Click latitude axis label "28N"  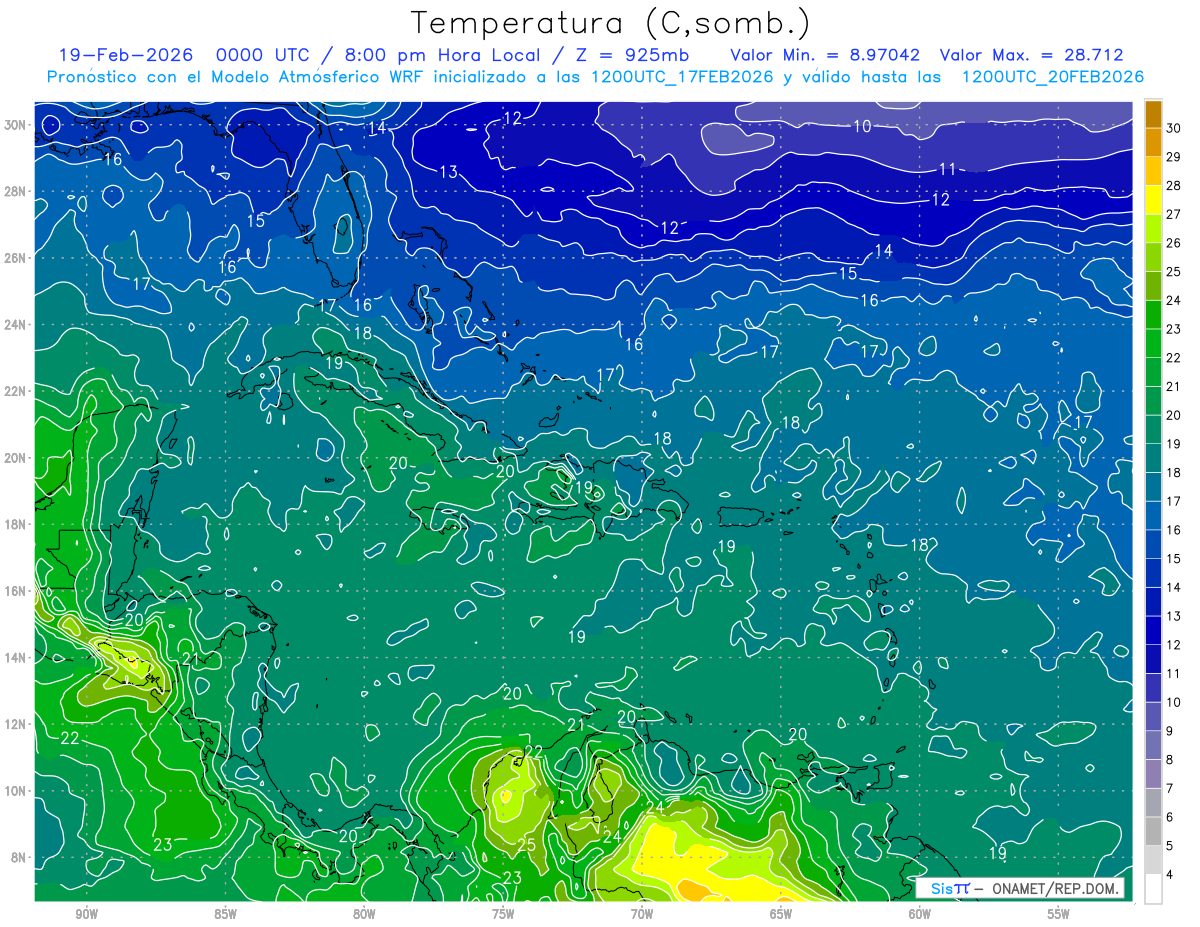click(15, 191)
